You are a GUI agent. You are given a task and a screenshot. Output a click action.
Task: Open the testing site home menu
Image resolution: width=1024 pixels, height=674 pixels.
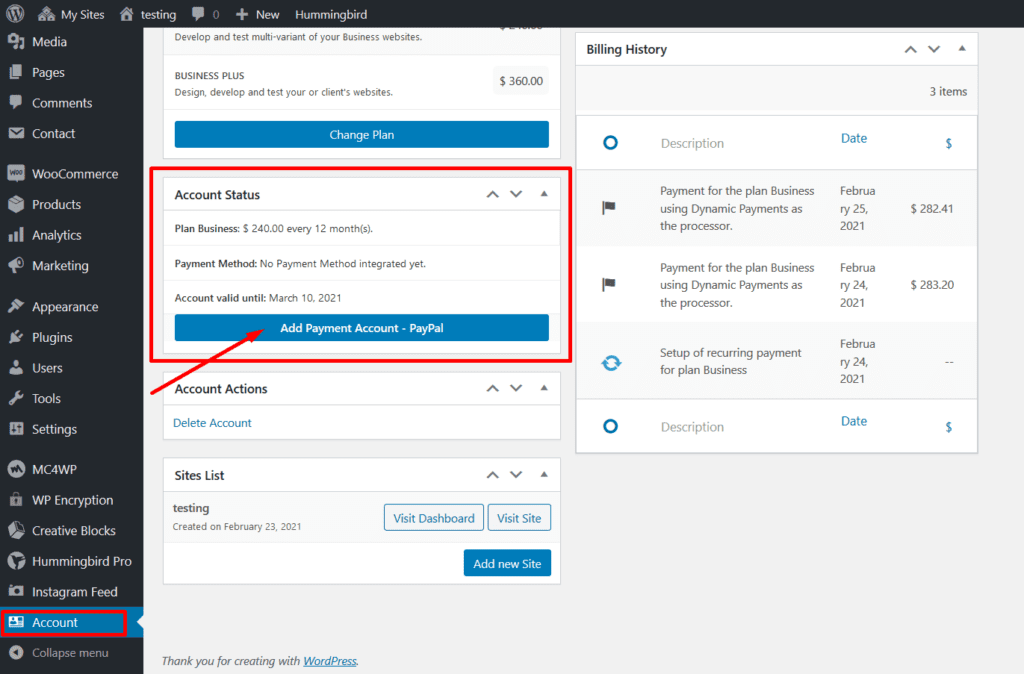pos(148,14)
